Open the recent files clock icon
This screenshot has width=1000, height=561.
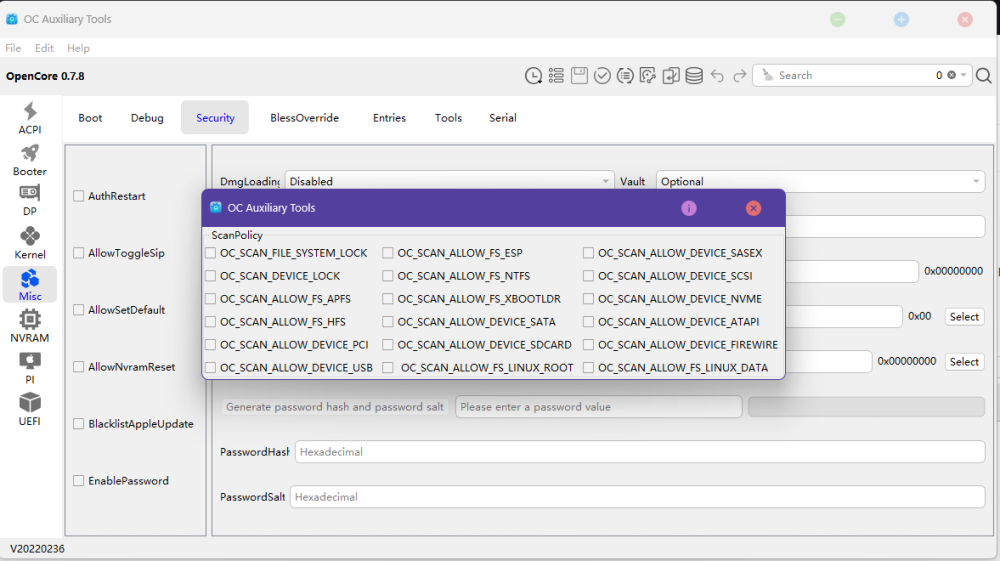(x=533, y=76)
